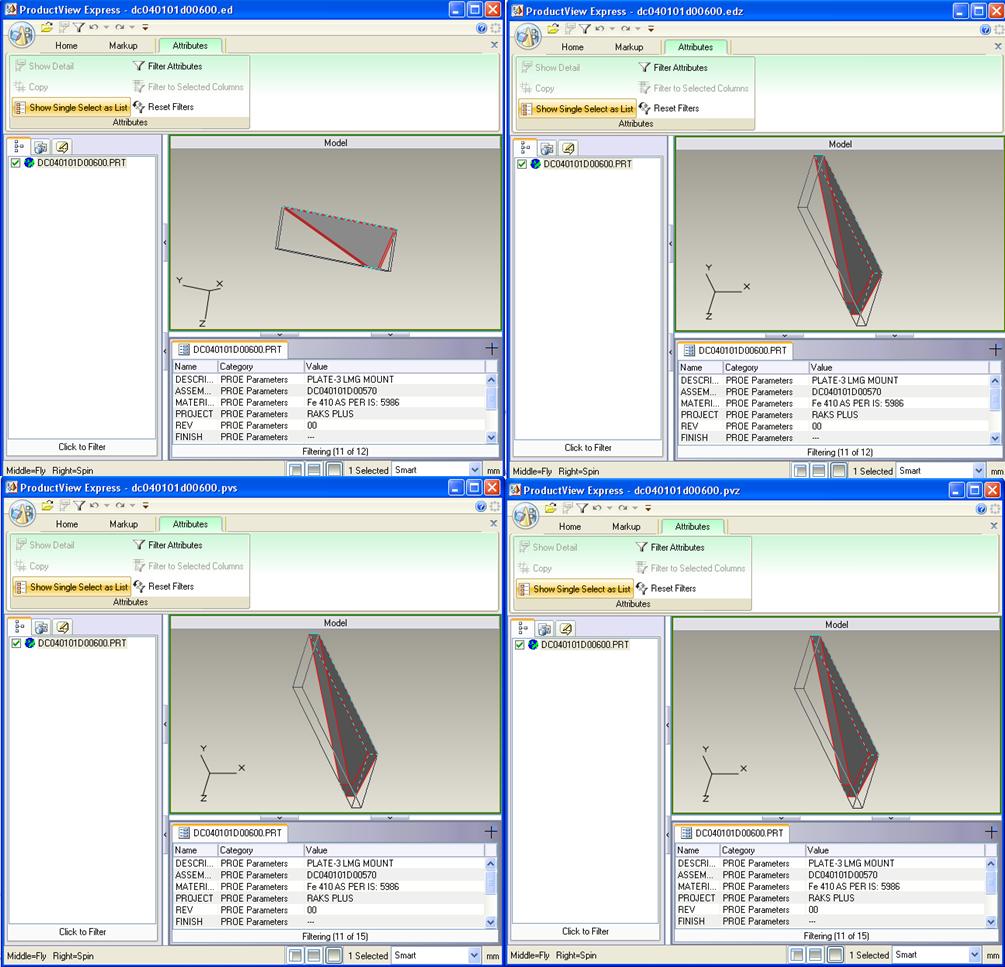
Task: Click the Click to Filter field in .ed window
Action: (82, 447)
